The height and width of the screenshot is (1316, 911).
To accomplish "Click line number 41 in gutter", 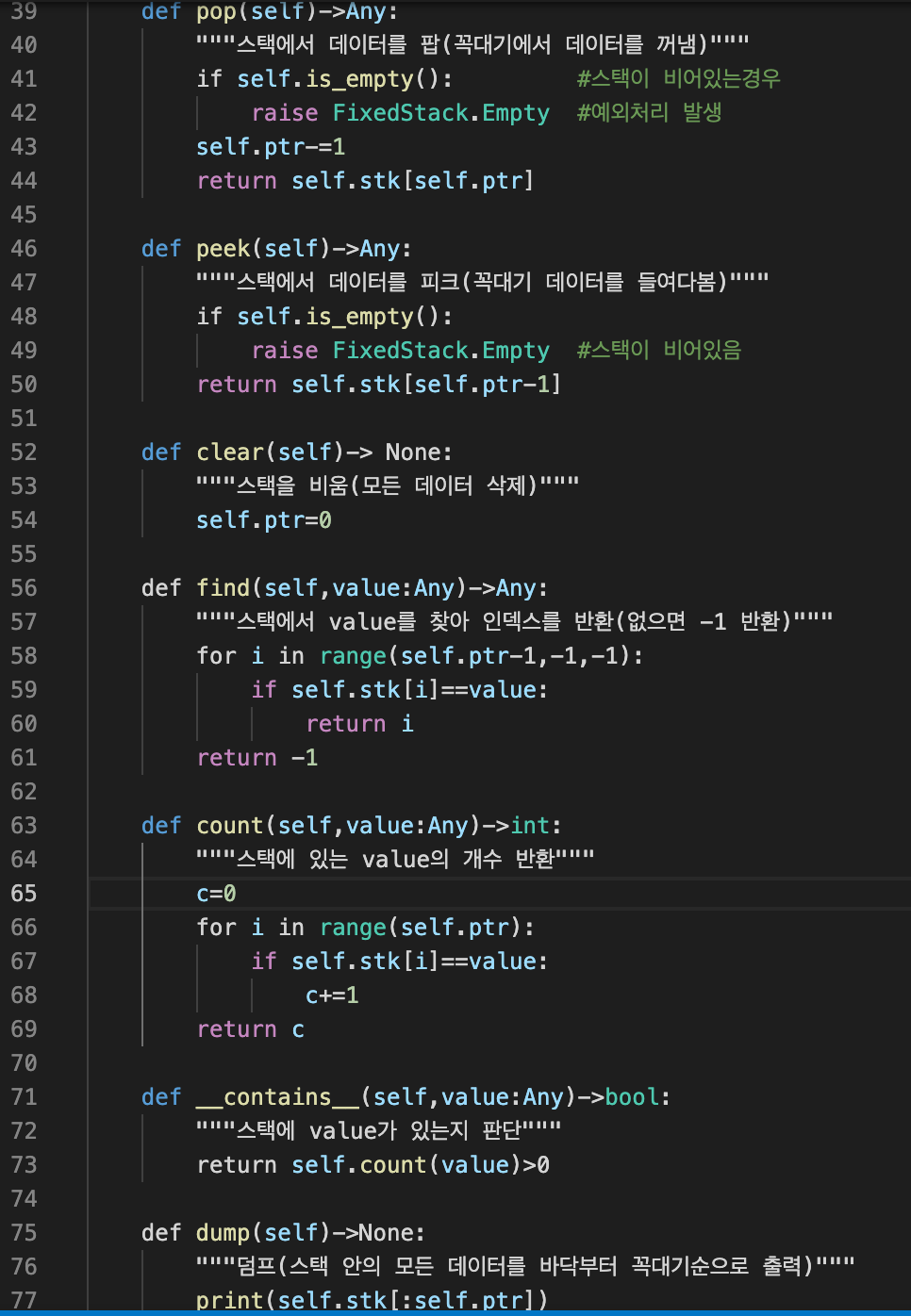I will tap(25, 79).
